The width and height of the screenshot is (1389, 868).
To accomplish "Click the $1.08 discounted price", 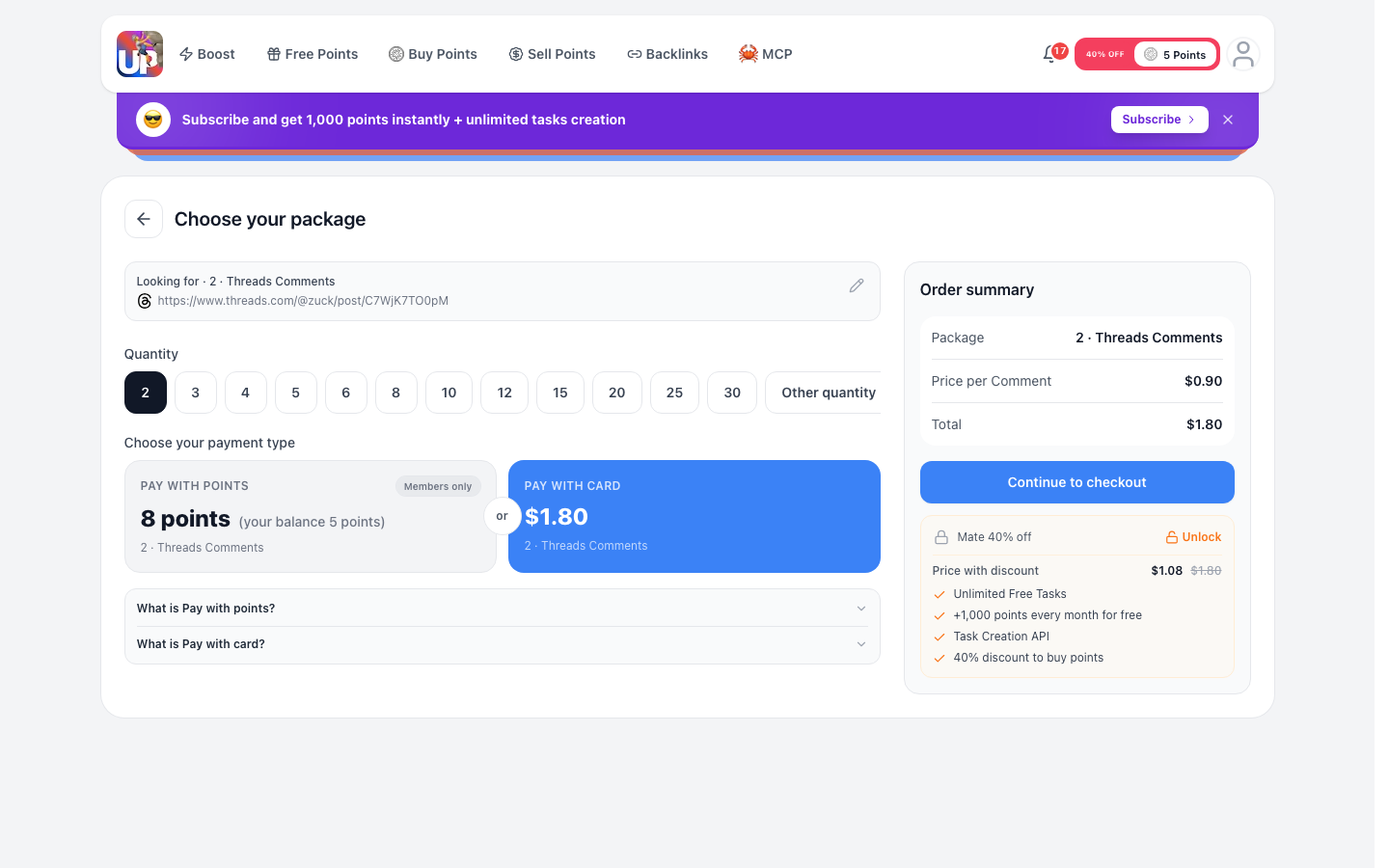I will point(1167,571).
